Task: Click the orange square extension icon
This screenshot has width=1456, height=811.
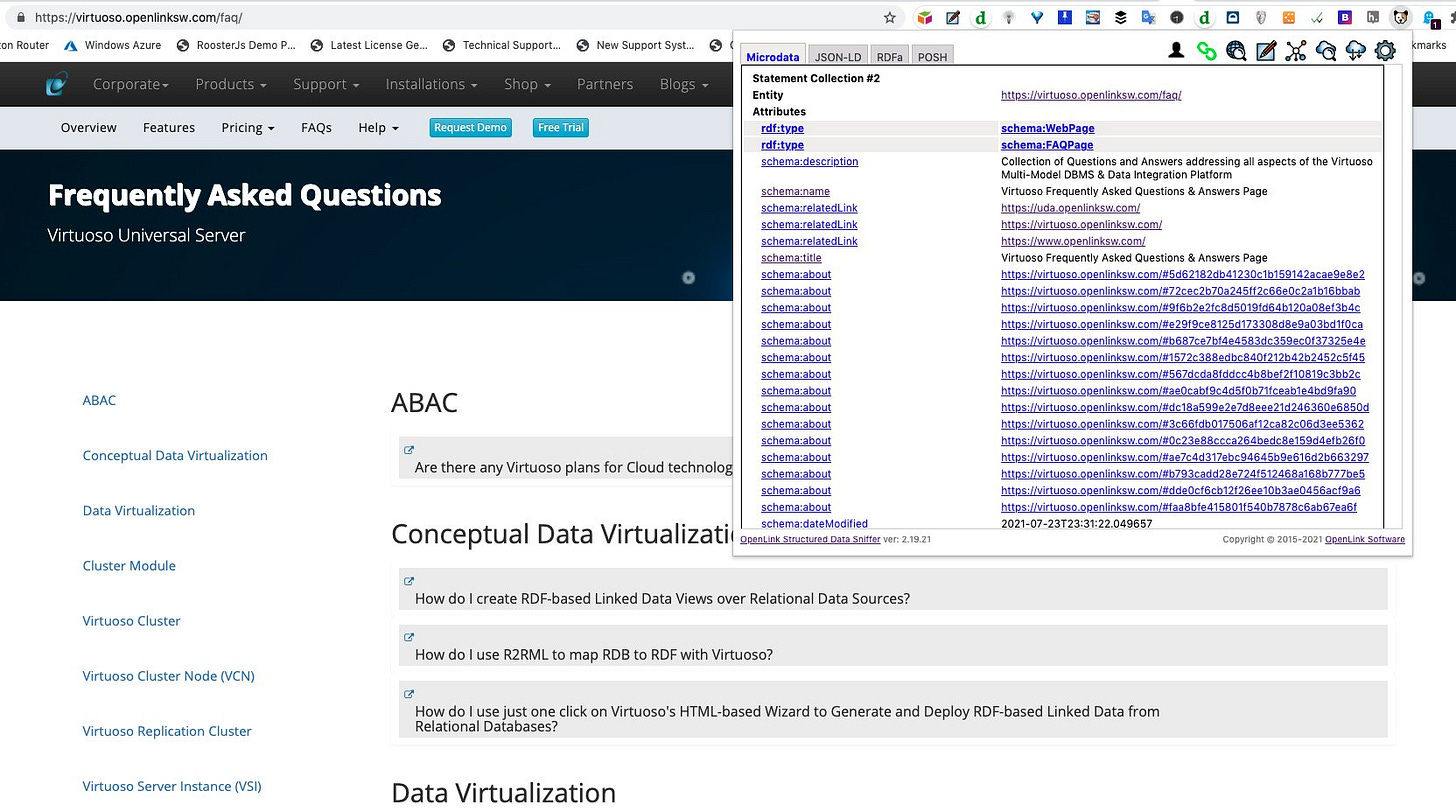Action: pyautogui.click(x=1289, y=17)
